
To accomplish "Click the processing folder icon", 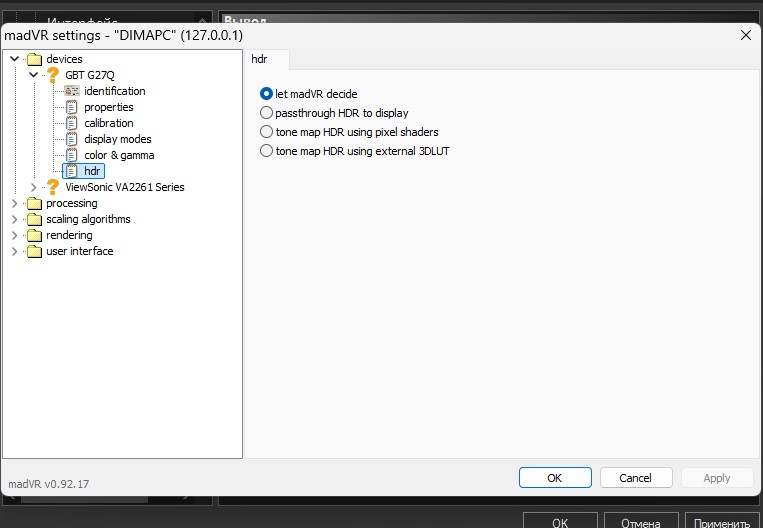I will pos(34,203).
